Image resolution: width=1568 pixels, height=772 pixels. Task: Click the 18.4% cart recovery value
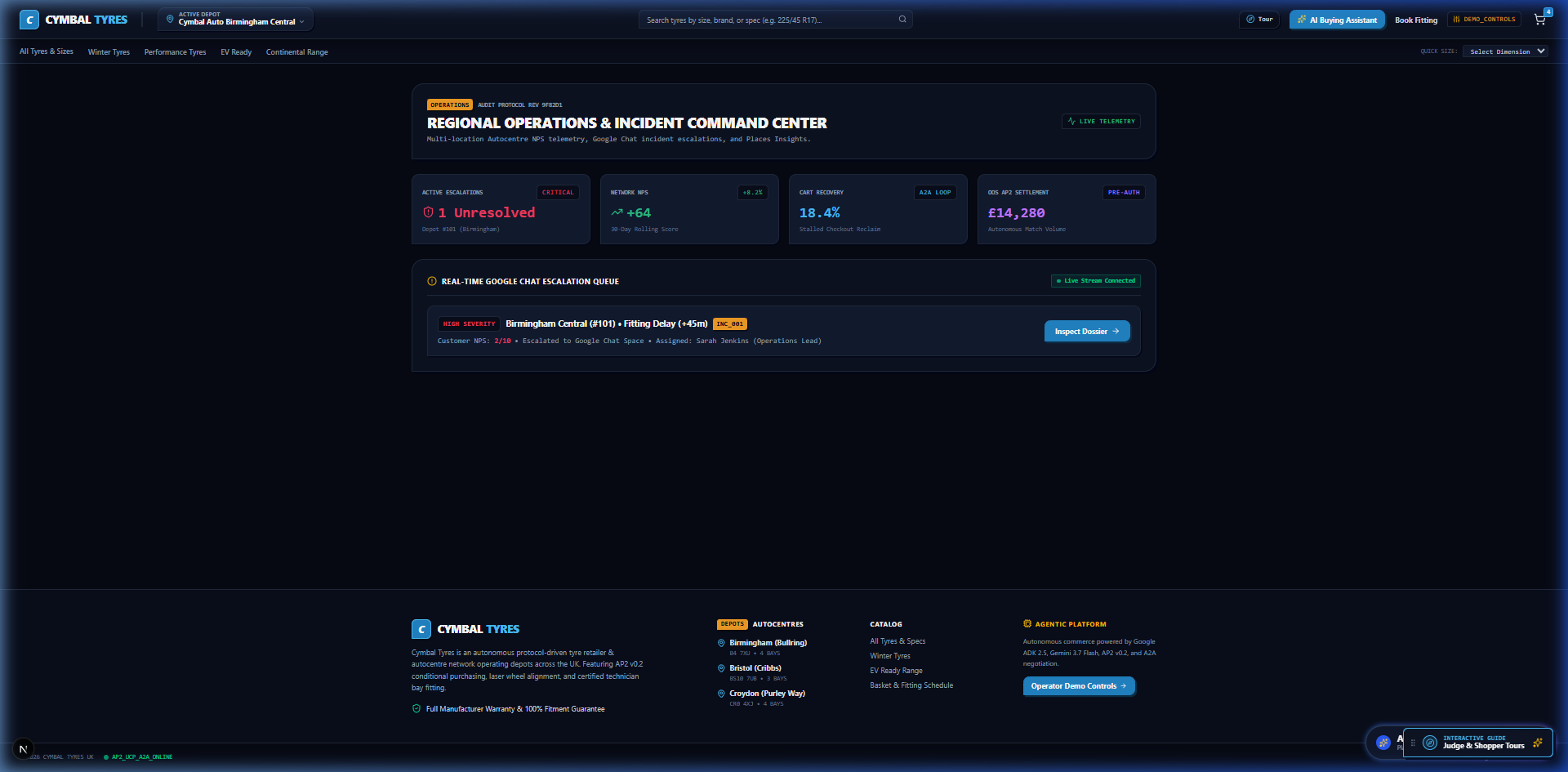(x=820, y=212)
